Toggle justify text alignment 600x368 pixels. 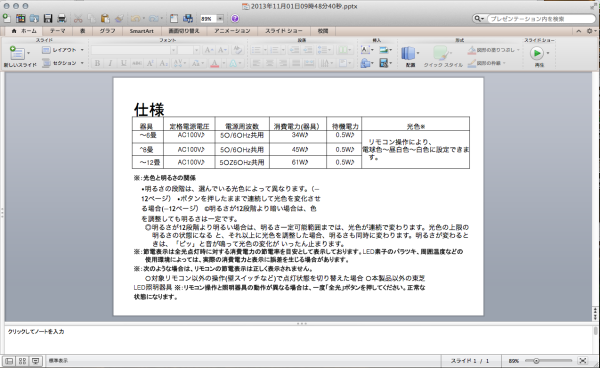[296, 63]
